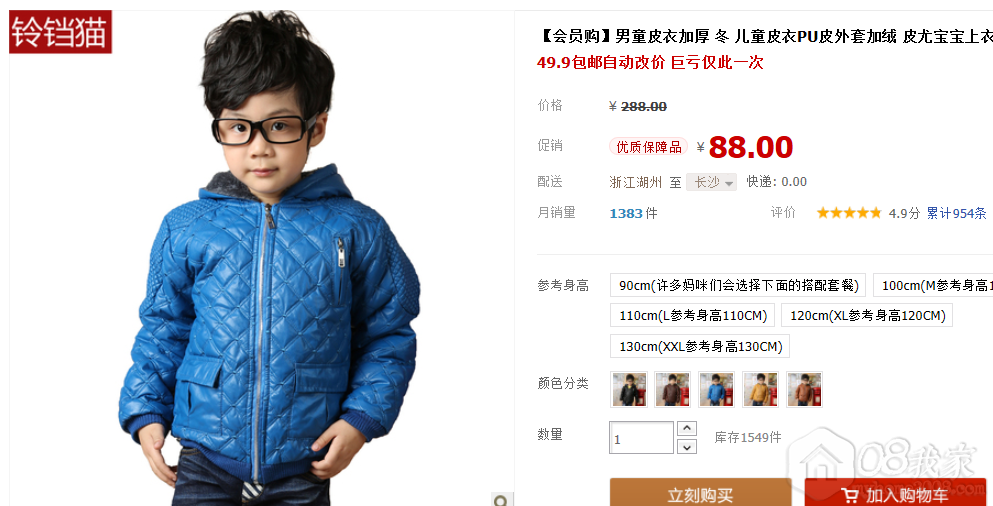This screenshot has height=506, width=993.
Task: Select the 90cm size option
Action: 738,285
